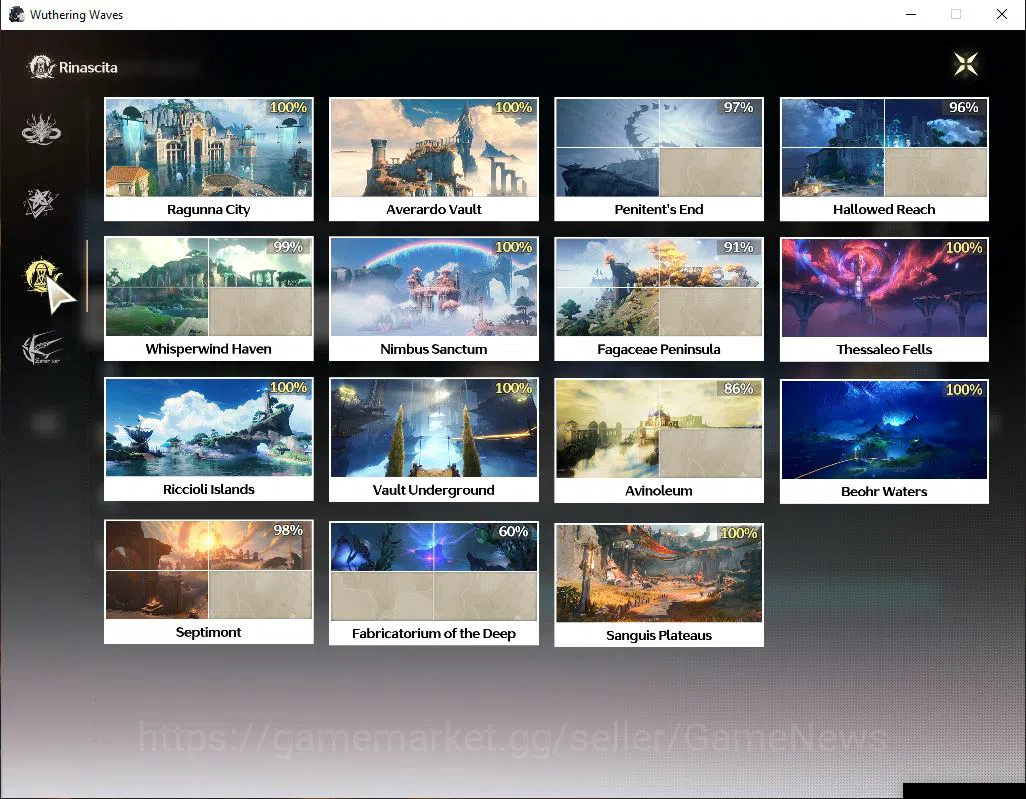Screen dimensions: 1026x799
Task: Select the second region emblem in sidebar
Action: (41, 203)
